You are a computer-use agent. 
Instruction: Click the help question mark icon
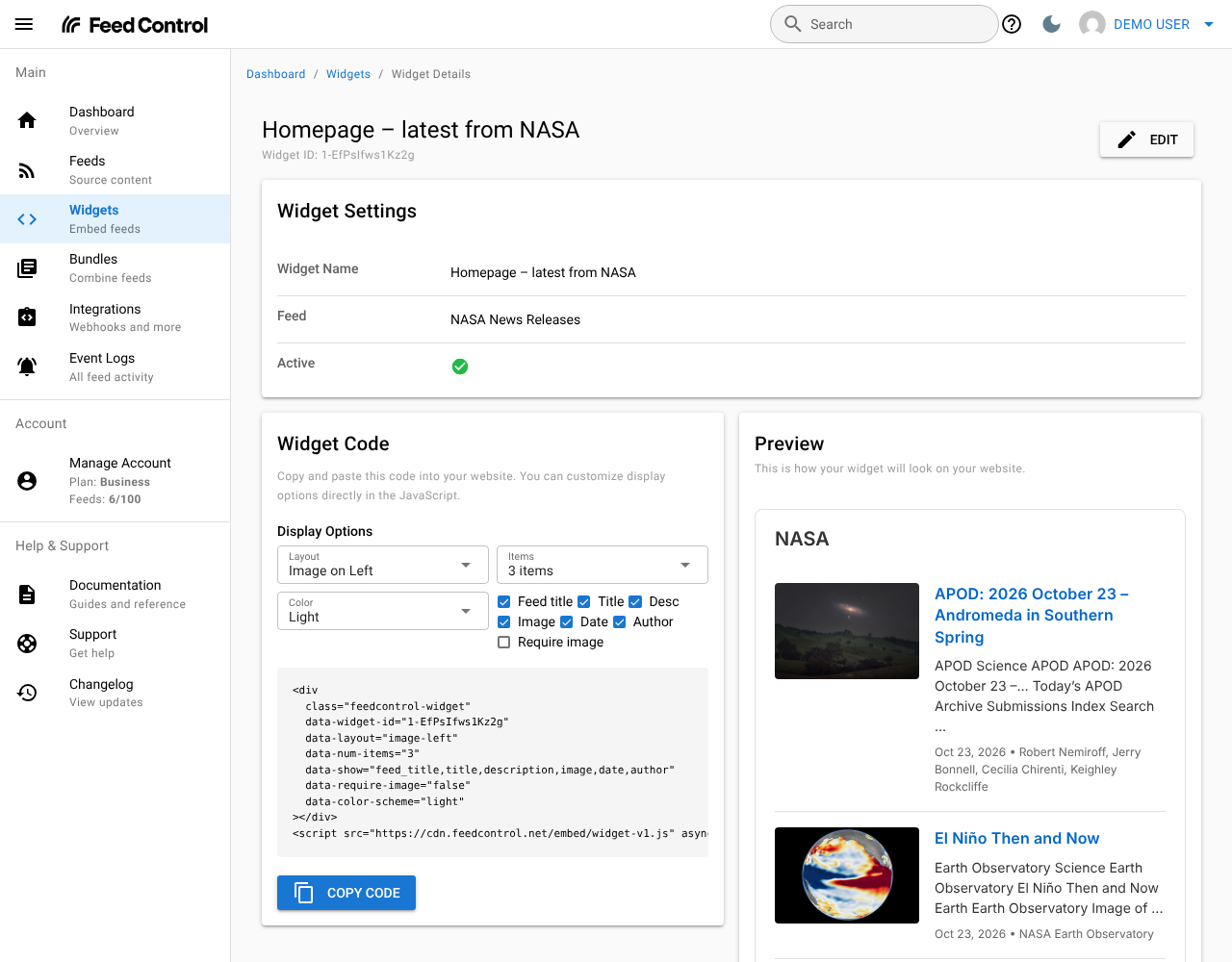click(x=1012, y=24)
